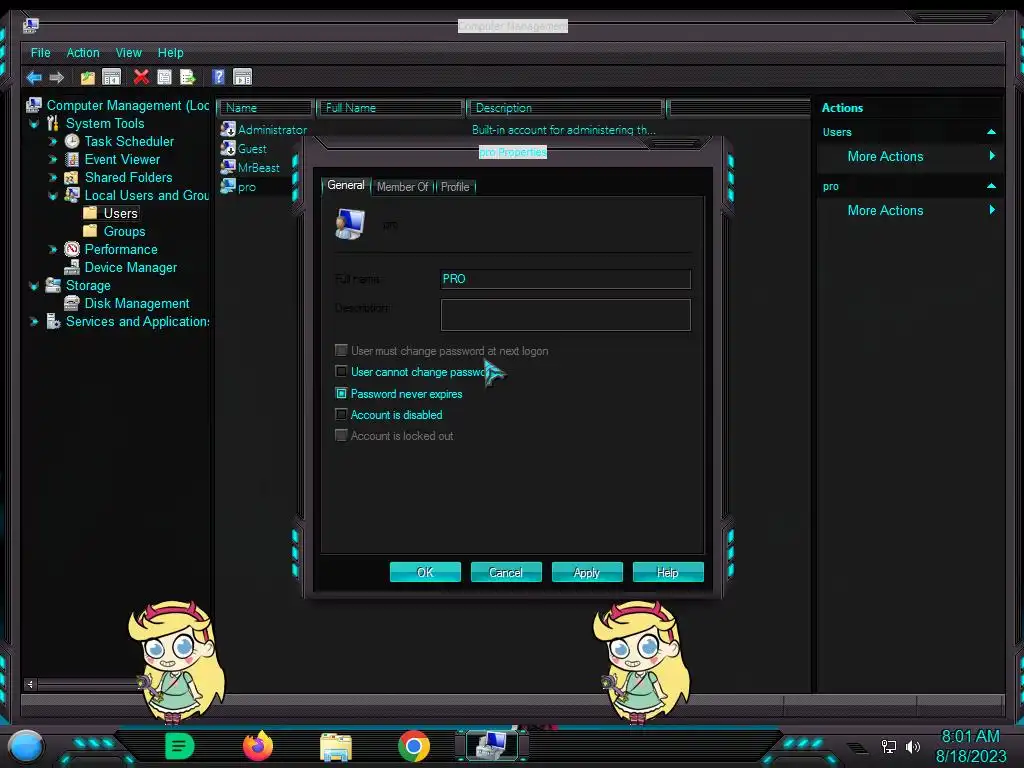Open the green notes app in taskbar

pos(180,746)
